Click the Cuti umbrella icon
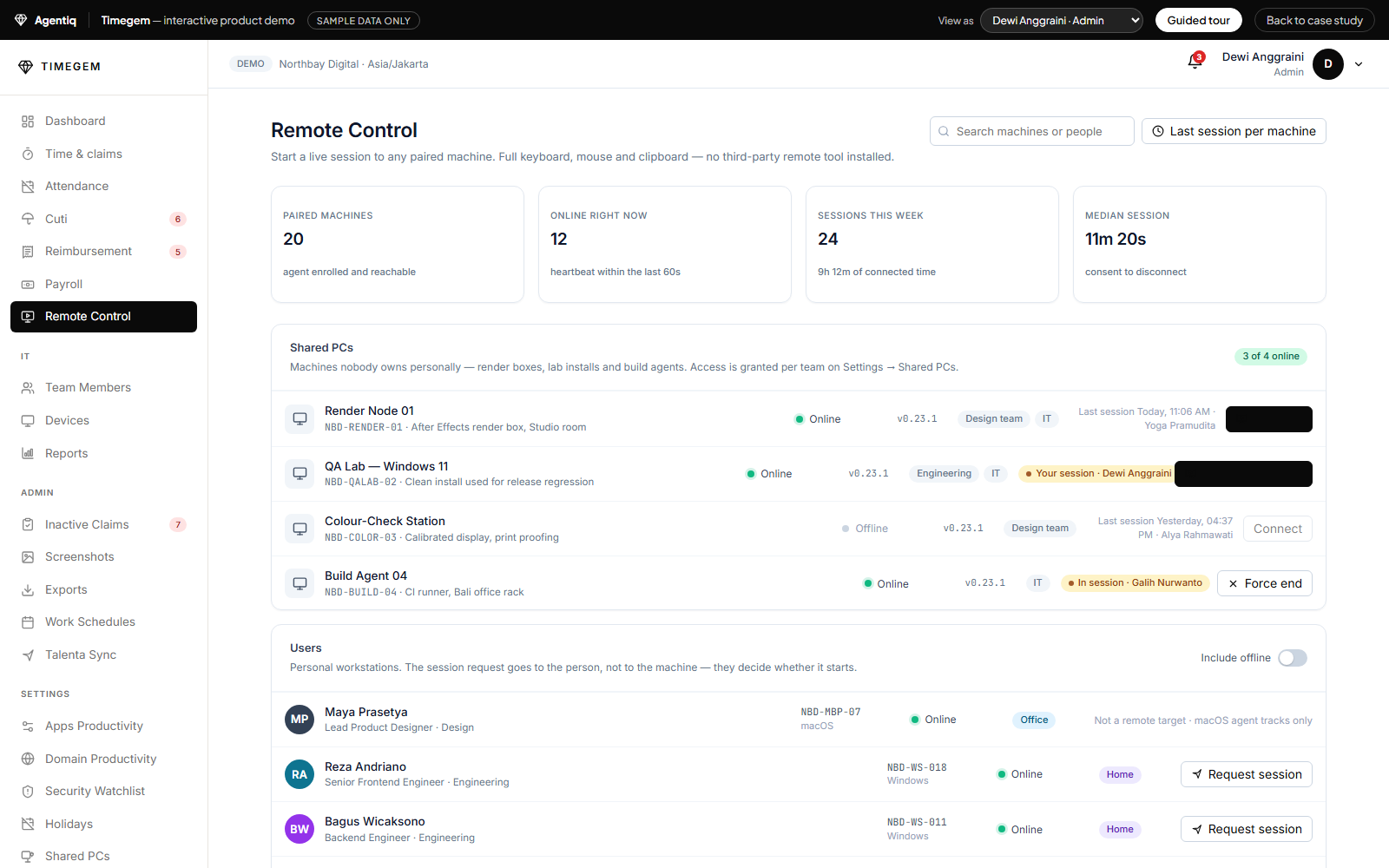Viewport: 1389px width, 868px height. pyautogui.click(x=28, y=219)
